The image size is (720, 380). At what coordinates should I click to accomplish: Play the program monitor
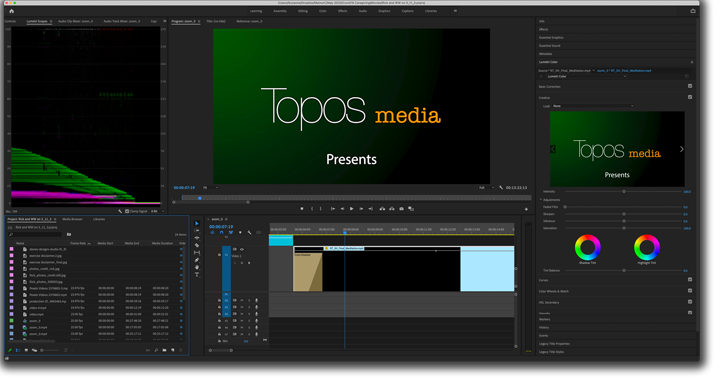[352, 209]
